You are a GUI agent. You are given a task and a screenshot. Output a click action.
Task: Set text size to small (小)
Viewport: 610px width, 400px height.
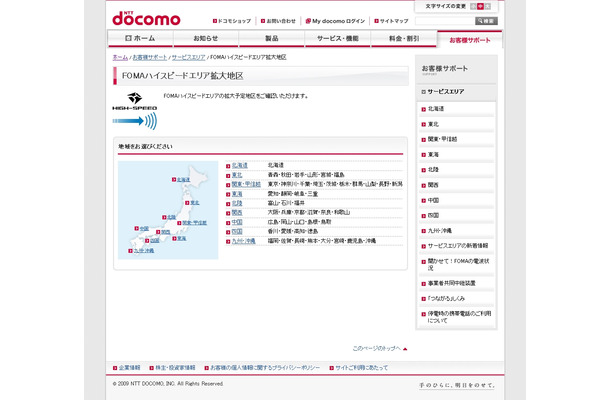[473, 6]
